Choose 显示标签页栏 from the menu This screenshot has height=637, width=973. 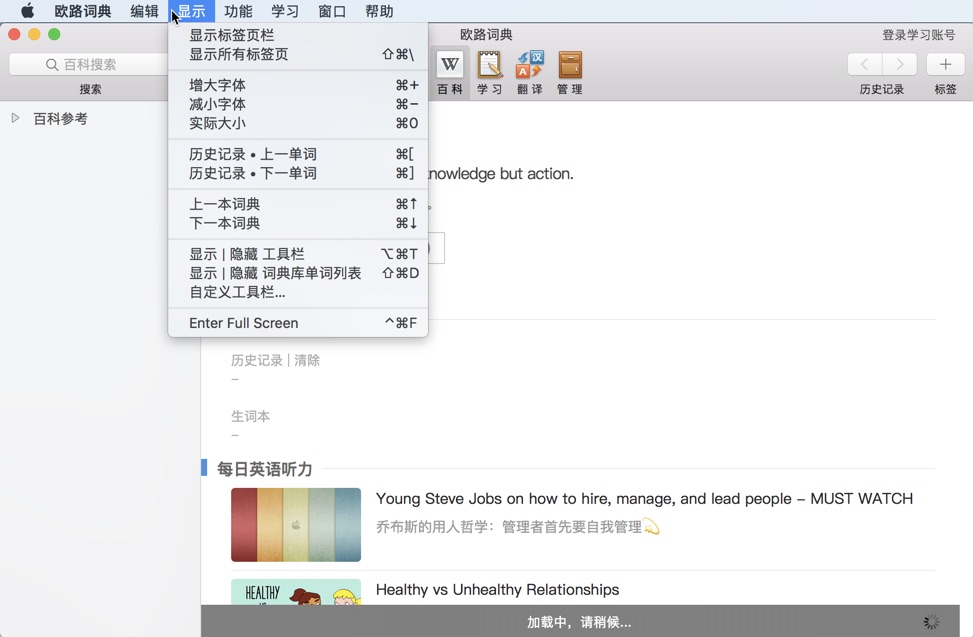[x=298, y=35]
